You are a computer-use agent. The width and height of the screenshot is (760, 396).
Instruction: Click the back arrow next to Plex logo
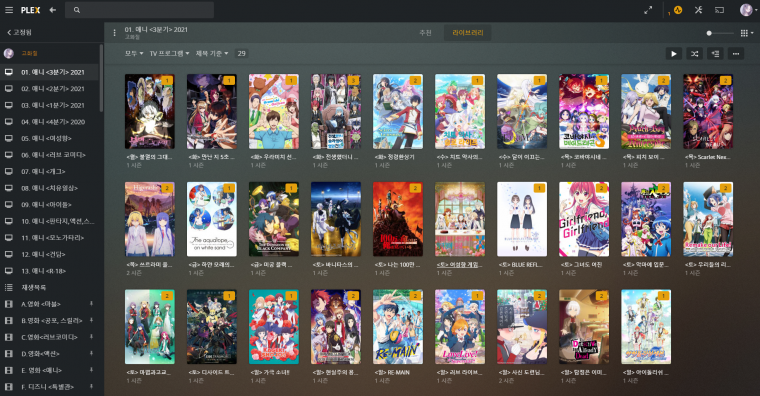(x=53, y=10)
